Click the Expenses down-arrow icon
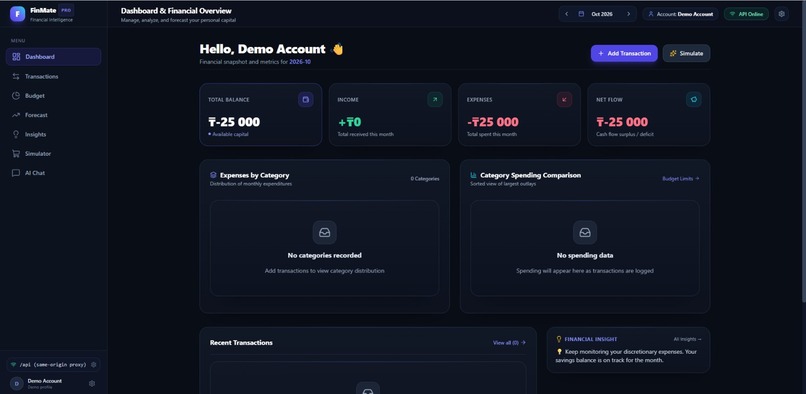 coord(564,100)
